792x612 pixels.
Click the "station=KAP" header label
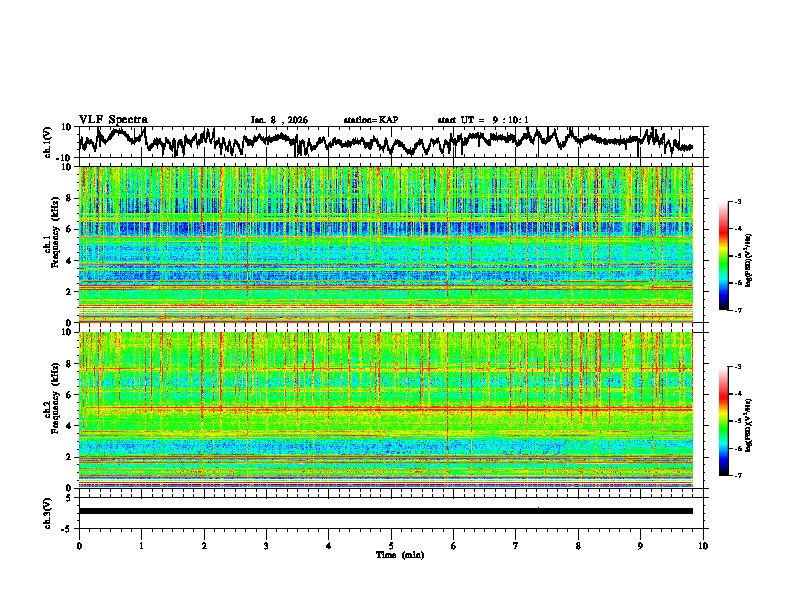(x=371, y=120)
